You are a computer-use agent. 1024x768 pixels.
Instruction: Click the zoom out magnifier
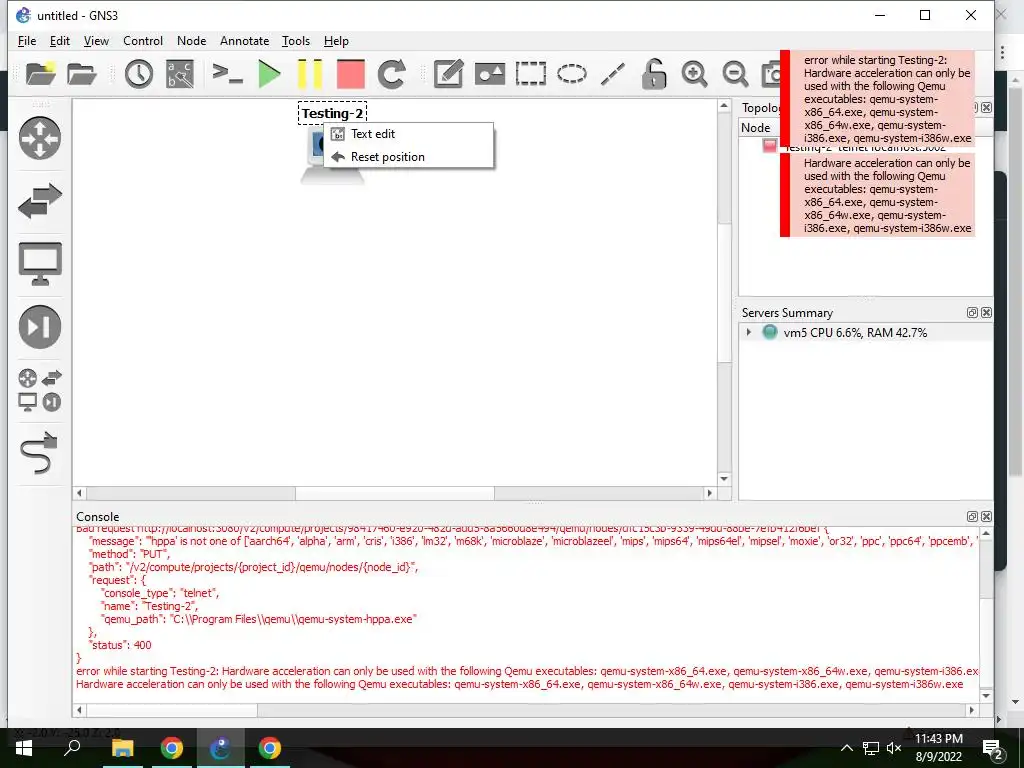point(735,74)
